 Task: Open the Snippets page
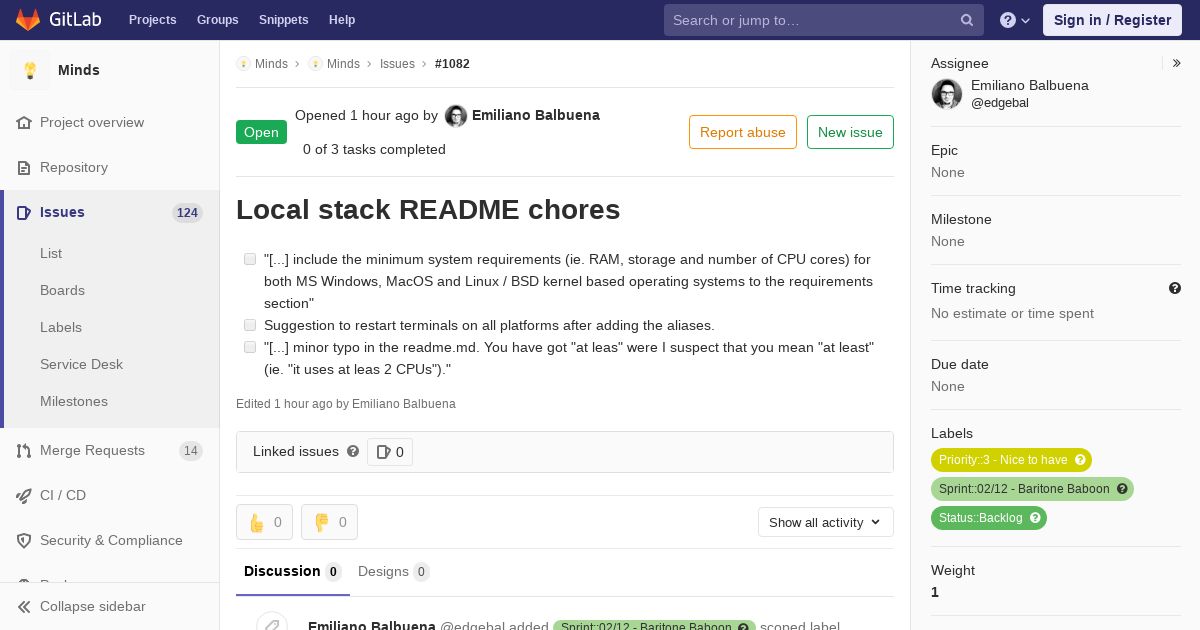(283, 20)
